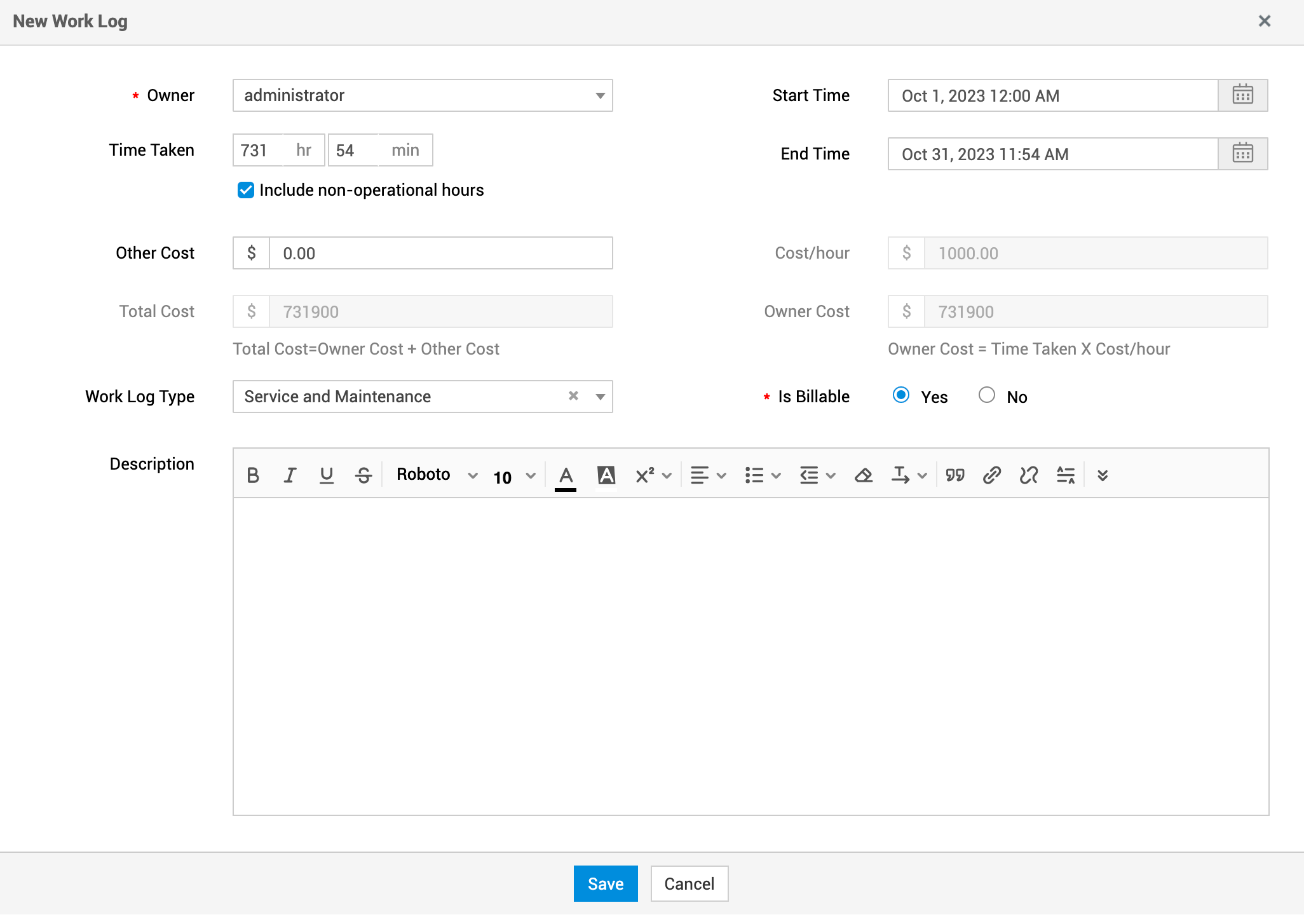Viewport: 1304px width, 924px height.
Task: Select Yes for Is Billable
Action: coord(900,395)
